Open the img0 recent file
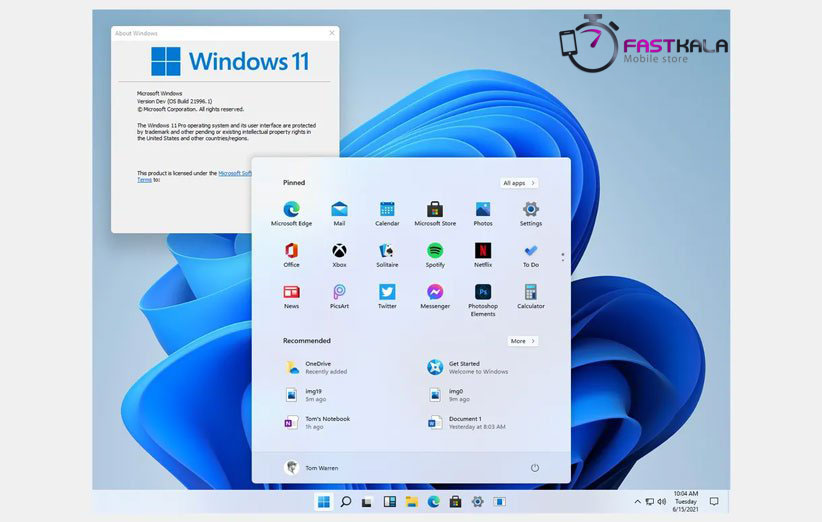 point(449,395)
